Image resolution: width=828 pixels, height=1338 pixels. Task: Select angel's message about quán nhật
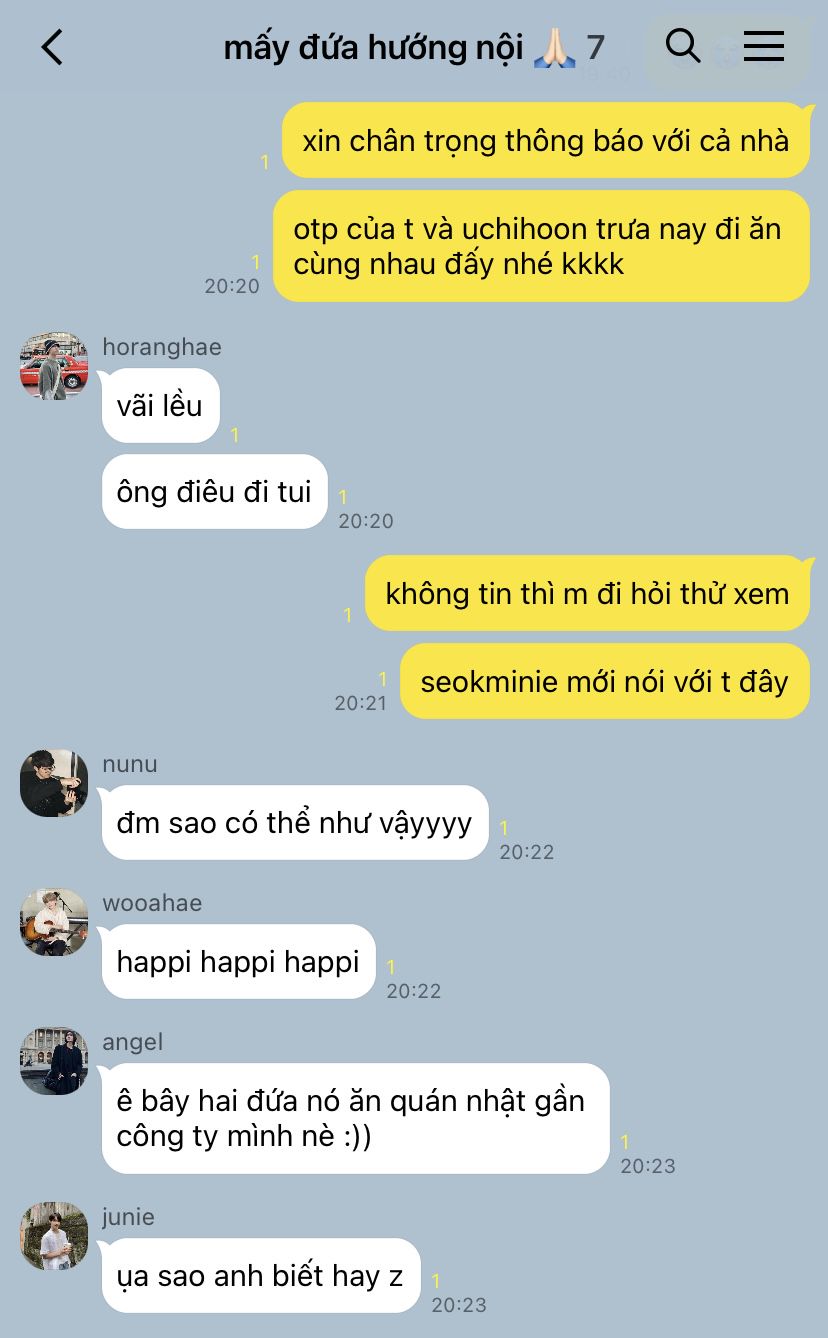[x=355, y=1118]
